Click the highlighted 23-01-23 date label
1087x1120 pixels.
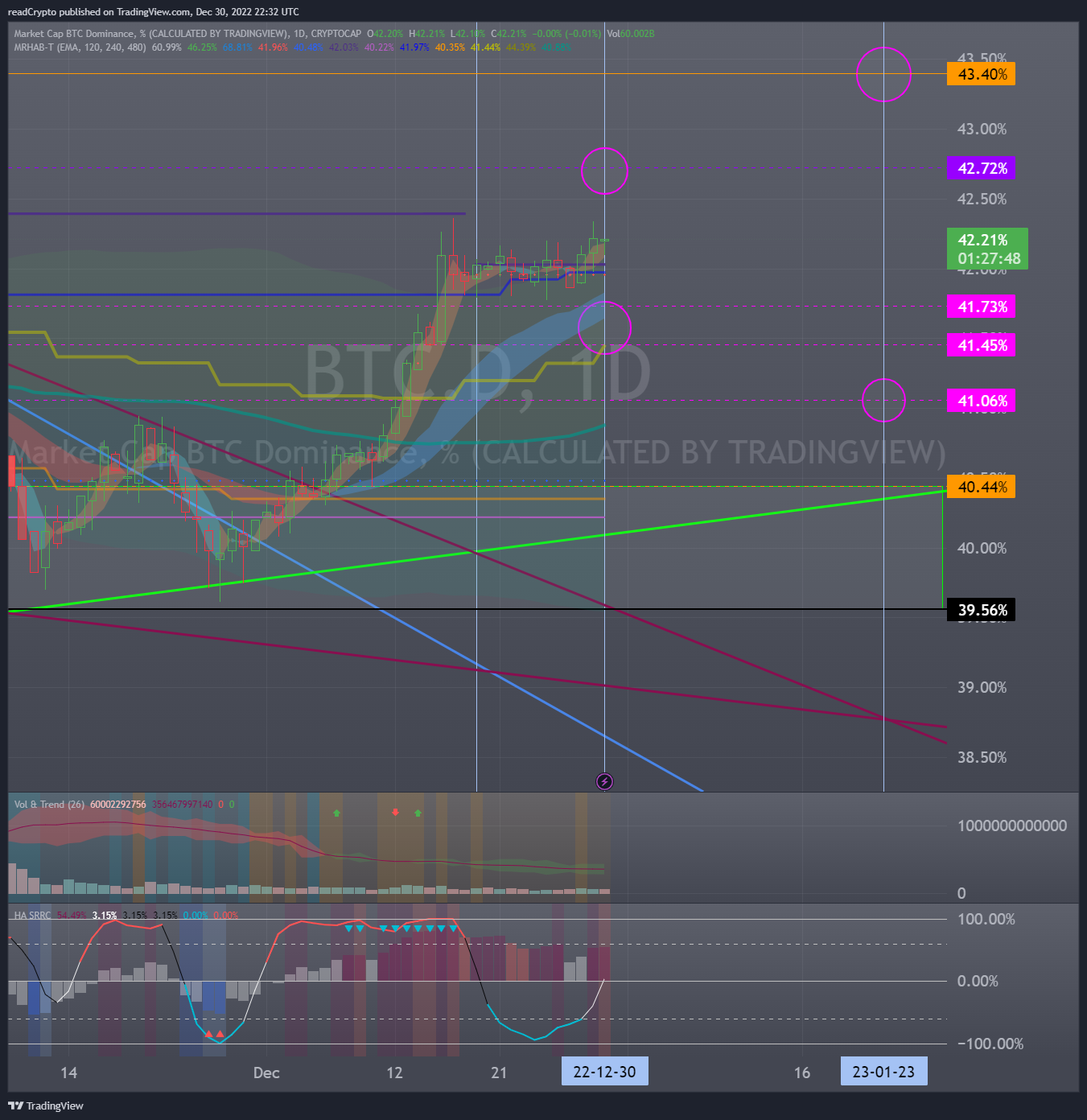[x=883, y=1072]
